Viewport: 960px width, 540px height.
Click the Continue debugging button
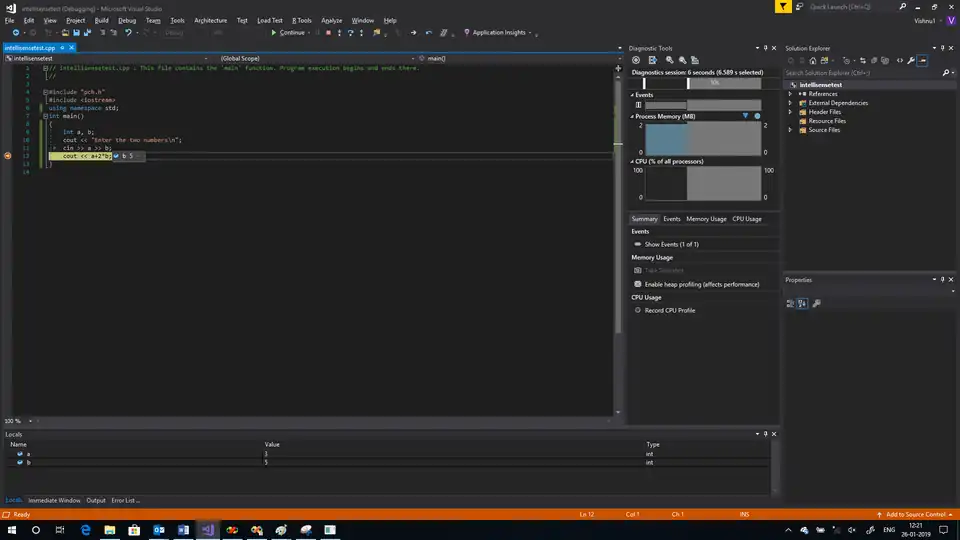289,32
